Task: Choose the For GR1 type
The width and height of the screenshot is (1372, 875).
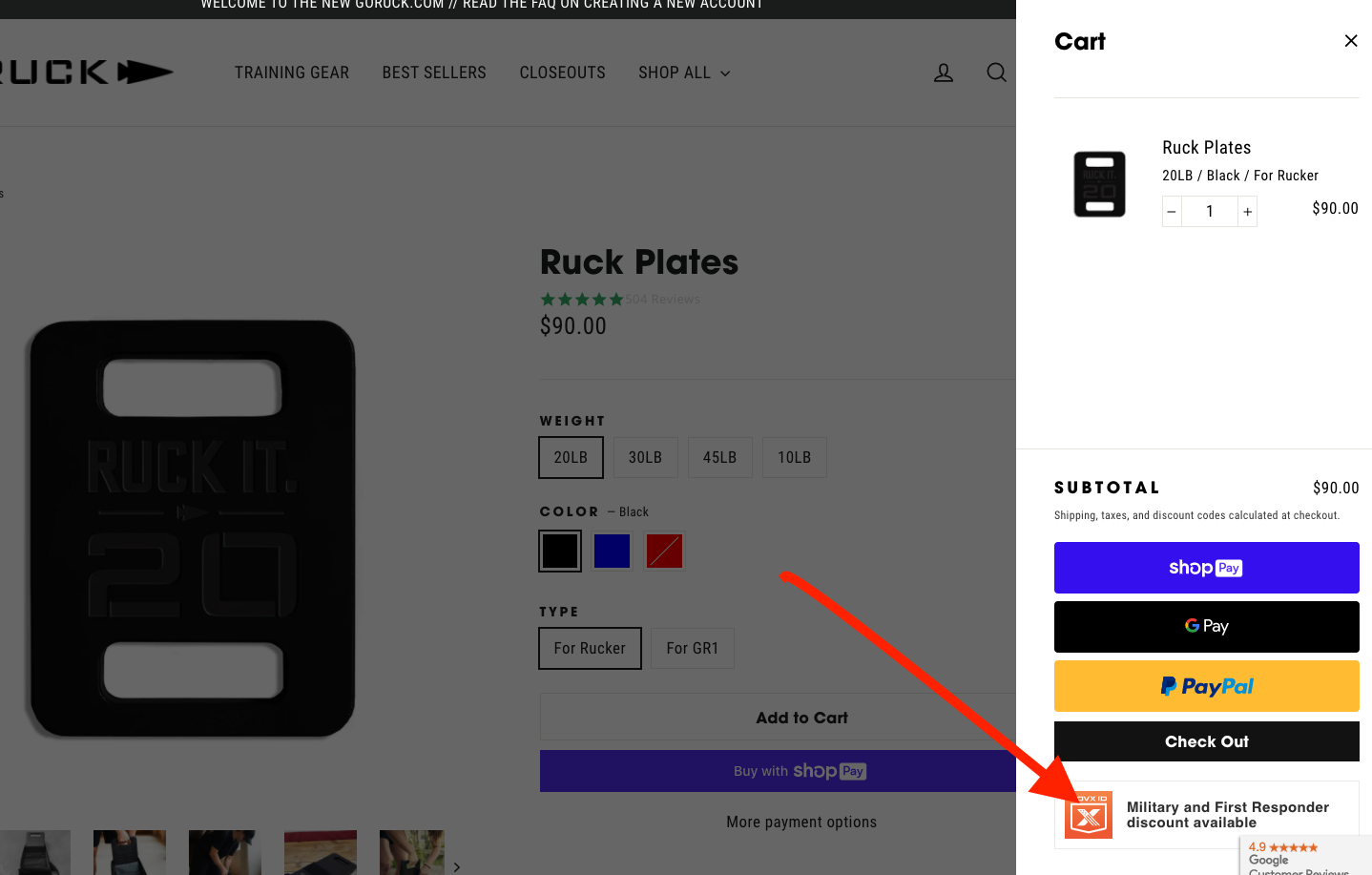Action: (x=692, y=649)
